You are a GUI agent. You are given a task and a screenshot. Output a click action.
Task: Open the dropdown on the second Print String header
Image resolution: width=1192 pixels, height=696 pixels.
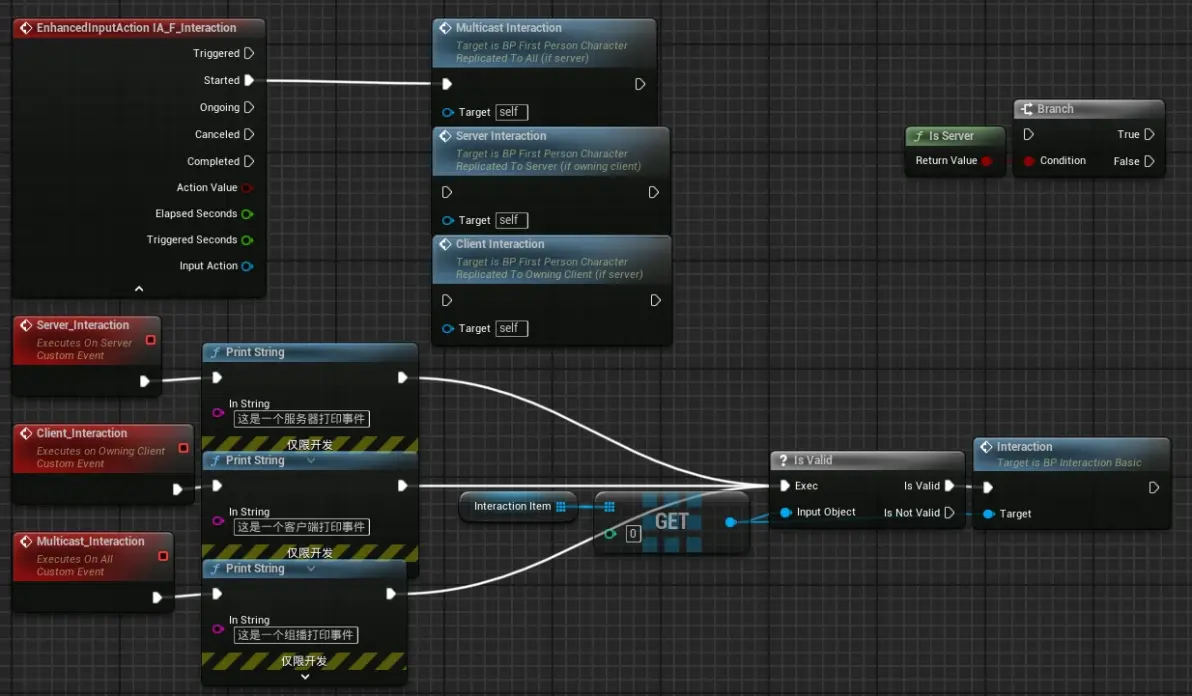[x=310, y=460]
